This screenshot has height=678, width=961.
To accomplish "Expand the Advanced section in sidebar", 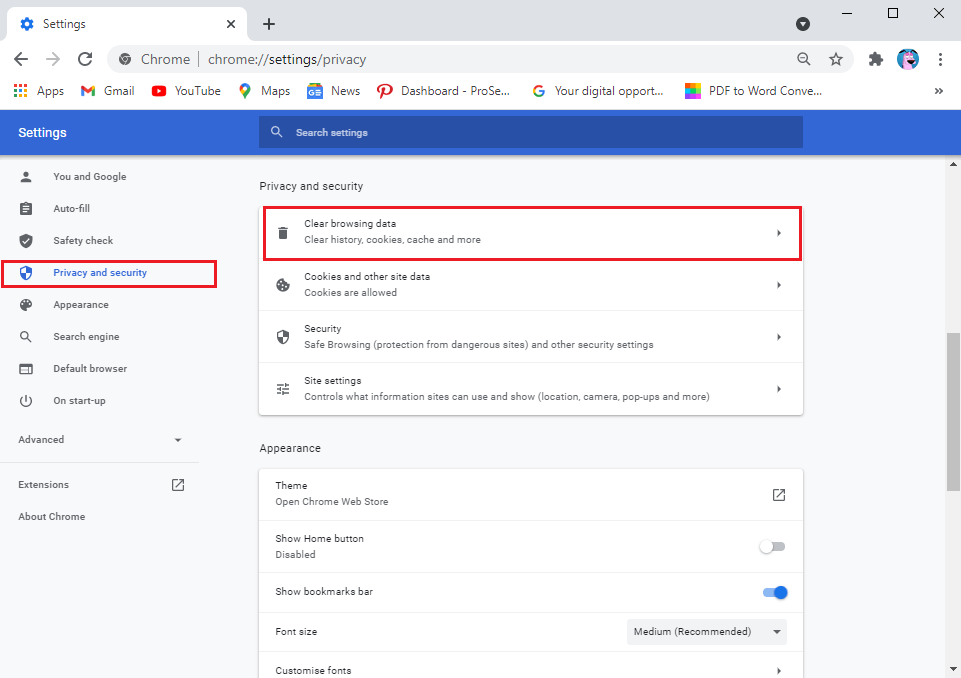I will point(99,440).
